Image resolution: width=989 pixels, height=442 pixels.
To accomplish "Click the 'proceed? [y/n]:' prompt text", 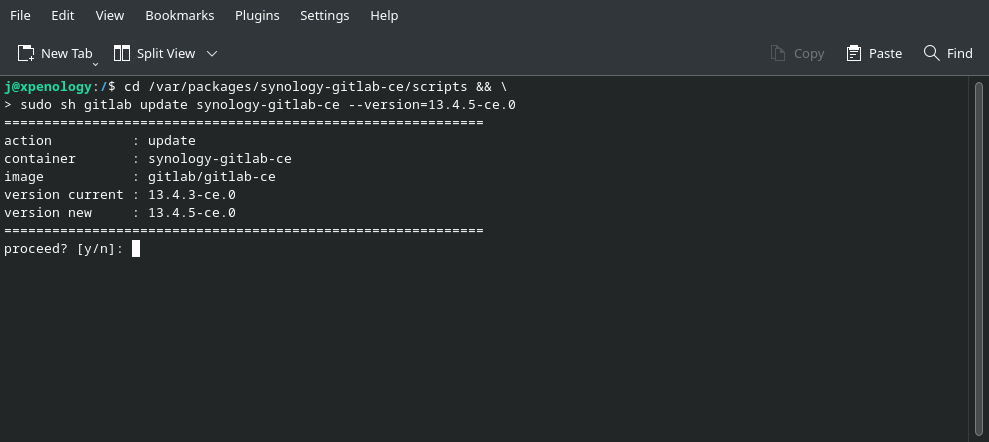I will [64, 249].
